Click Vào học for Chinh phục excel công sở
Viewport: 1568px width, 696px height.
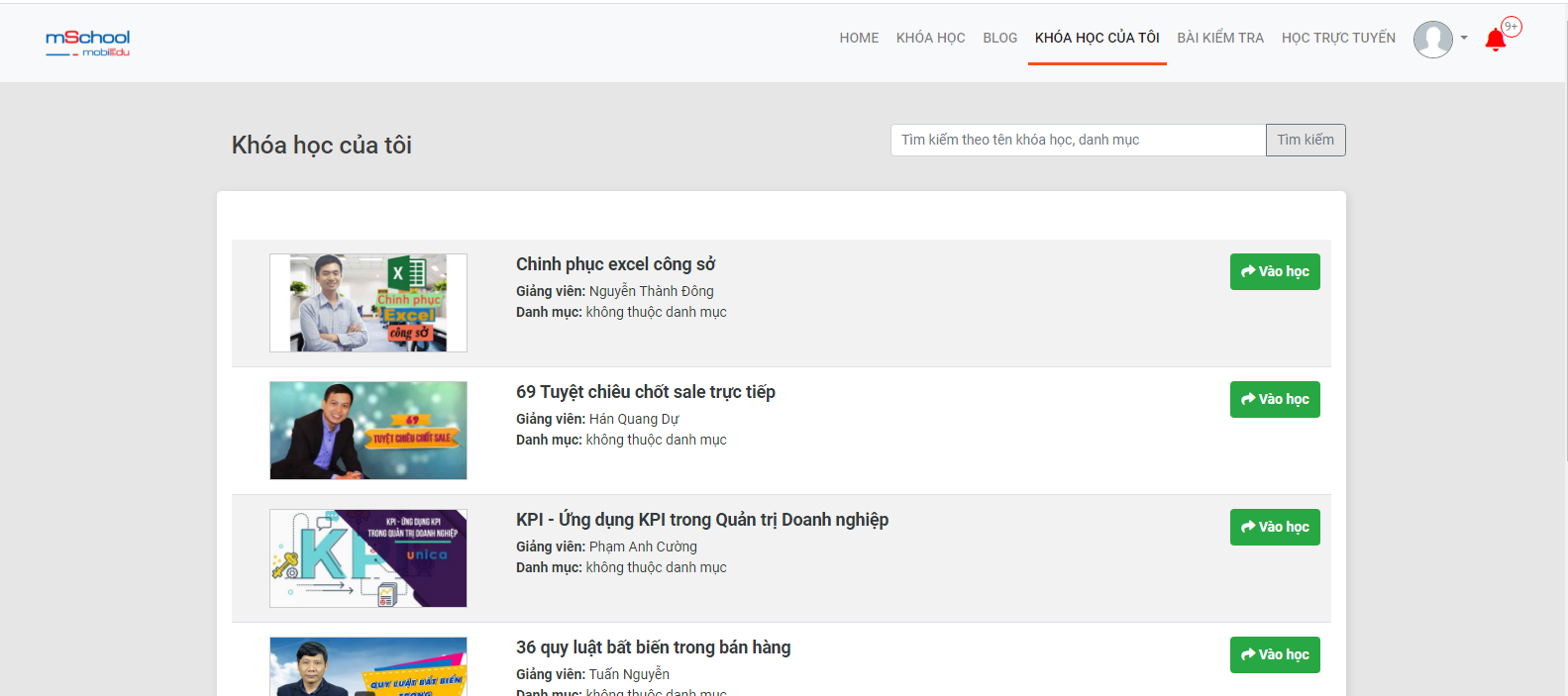1275,271
